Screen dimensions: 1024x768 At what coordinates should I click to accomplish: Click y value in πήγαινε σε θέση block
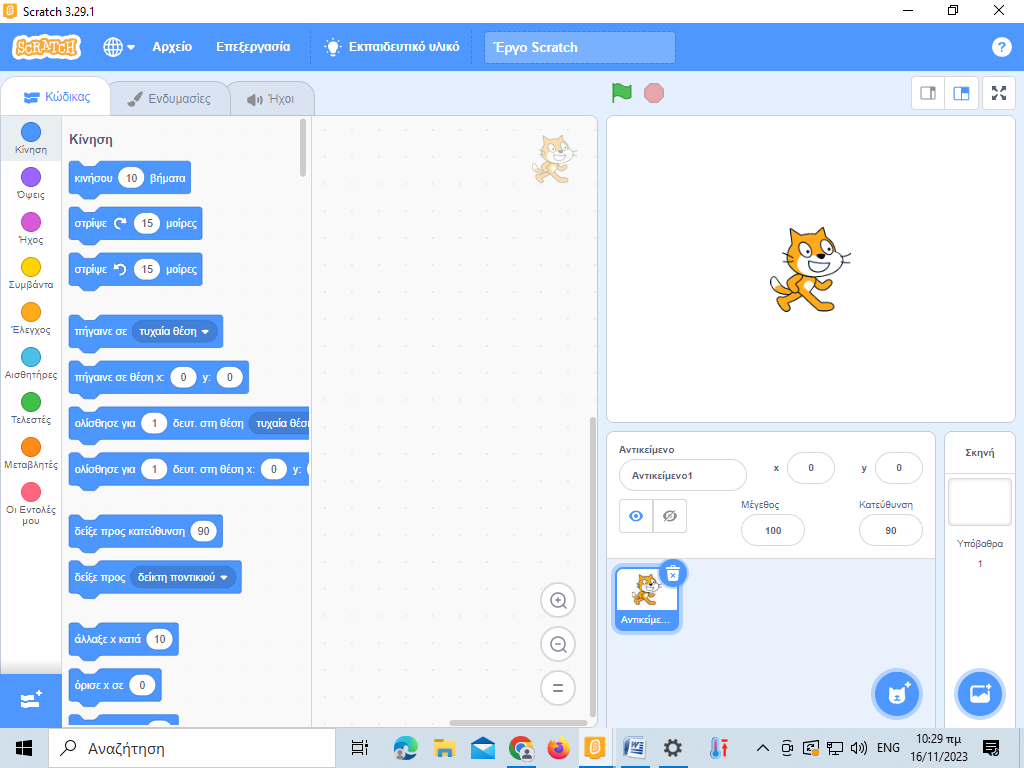(x=229, y=377)
